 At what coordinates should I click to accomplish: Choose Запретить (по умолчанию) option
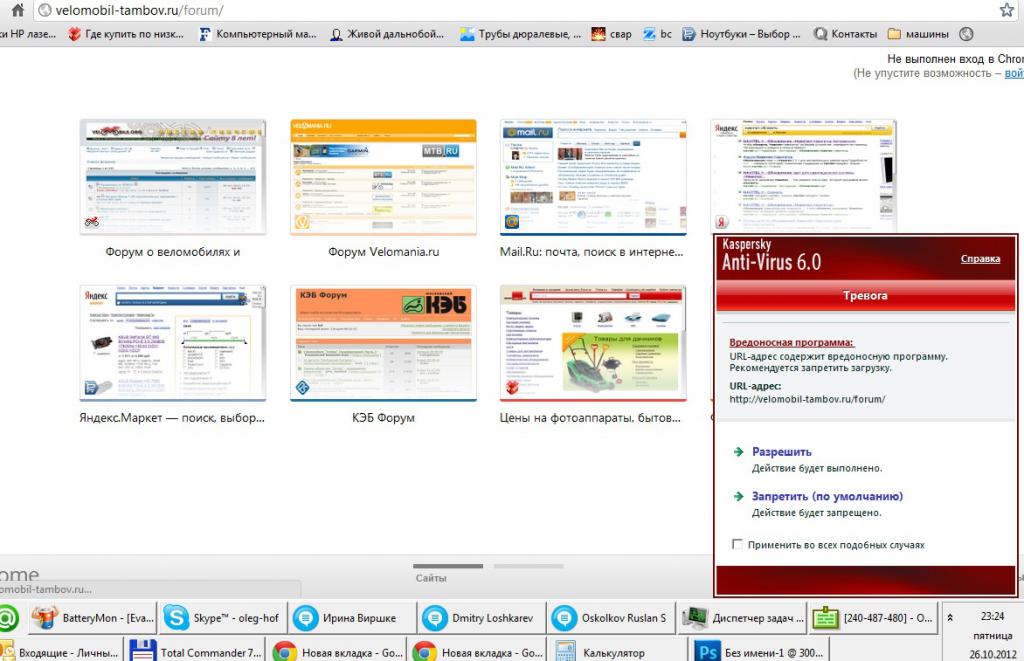pyautogui.click(x=827, y=496)
